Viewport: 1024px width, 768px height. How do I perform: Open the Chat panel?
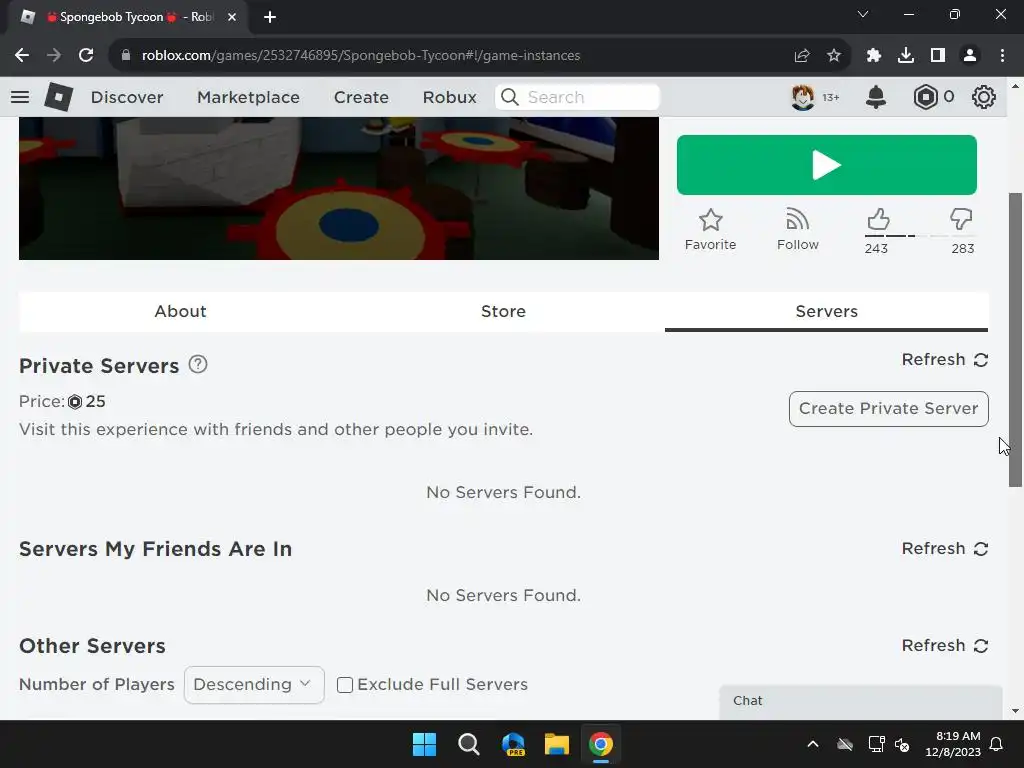click(x=861, y=701)
